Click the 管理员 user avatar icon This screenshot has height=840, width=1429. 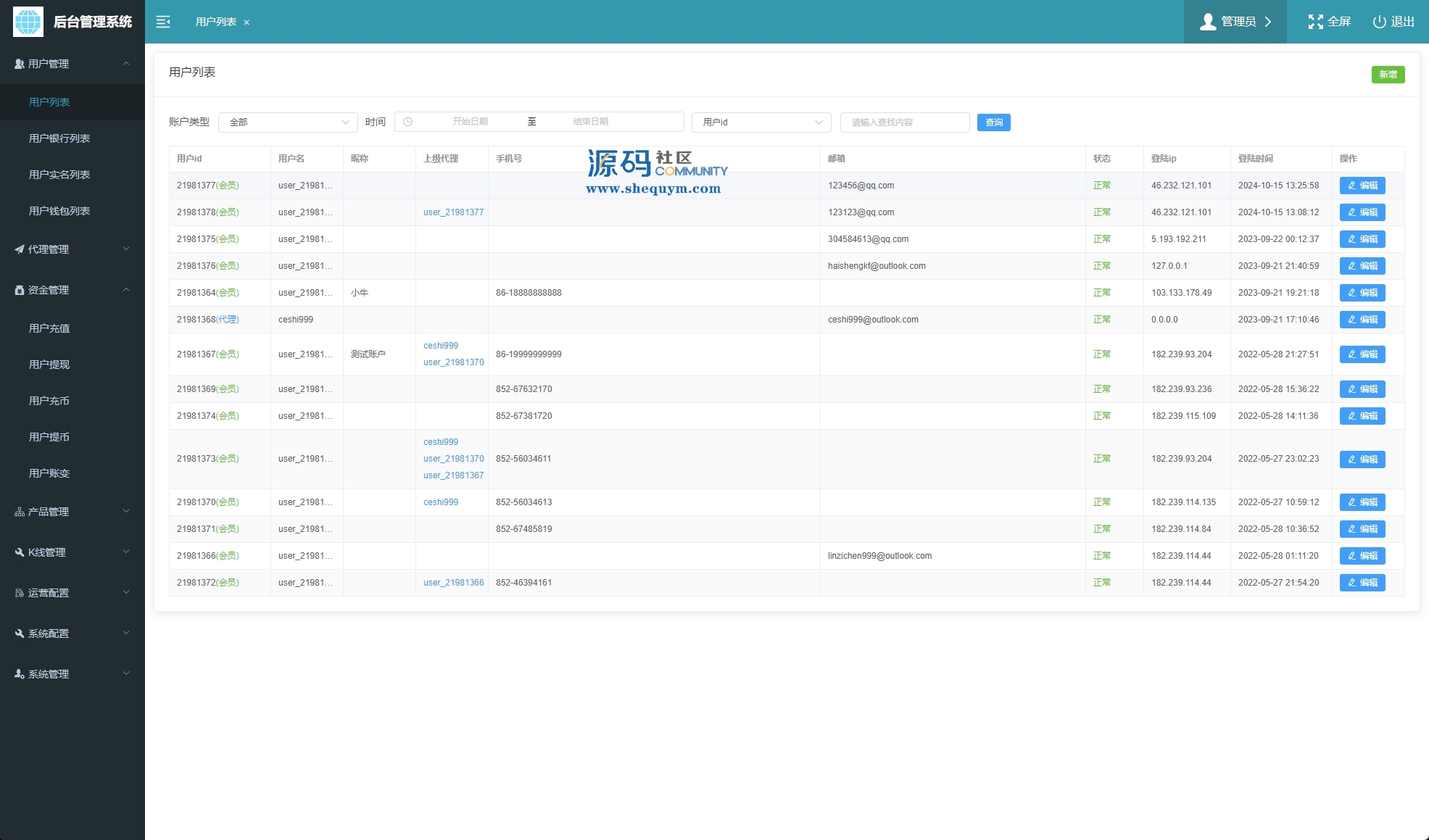(1208, 22)
